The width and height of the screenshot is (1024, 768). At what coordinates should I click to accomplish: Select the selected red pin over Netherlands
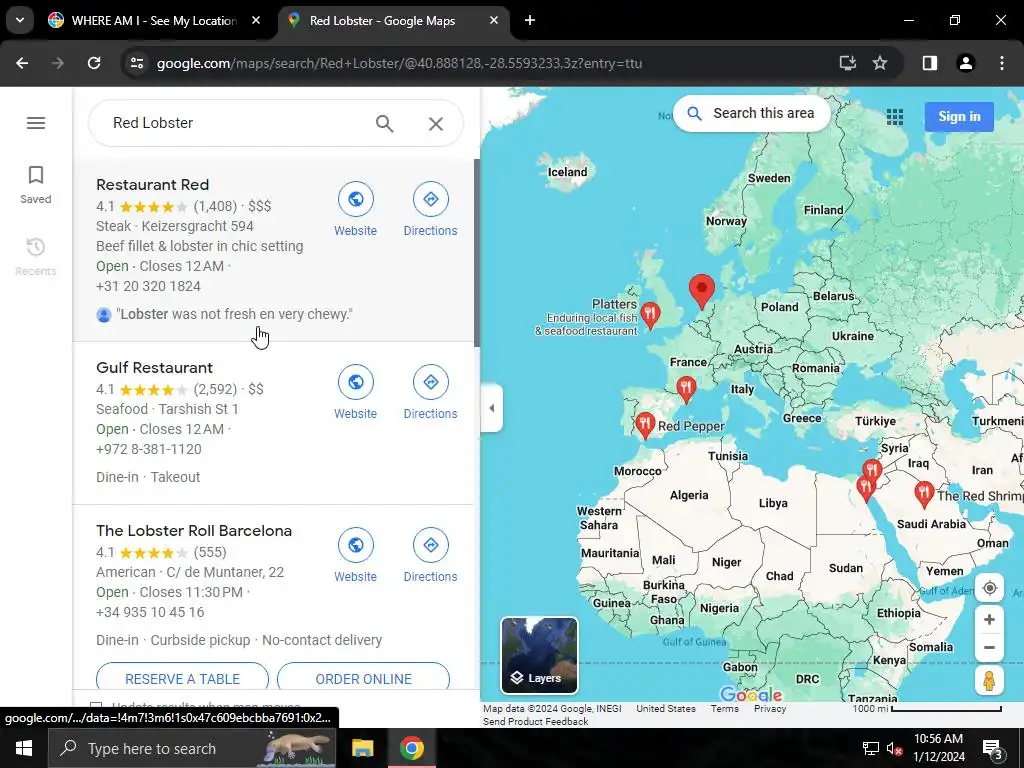click(702, 291)
